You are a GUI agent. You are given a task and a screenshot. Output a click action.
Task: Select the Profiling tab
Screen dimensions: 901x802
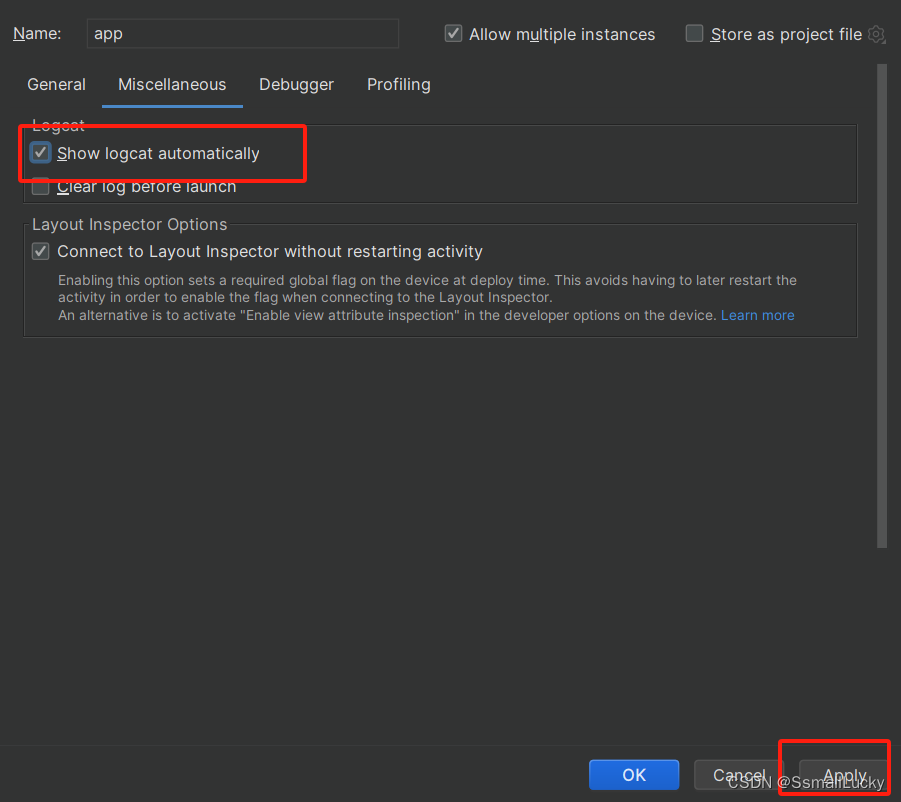(398, 85)
